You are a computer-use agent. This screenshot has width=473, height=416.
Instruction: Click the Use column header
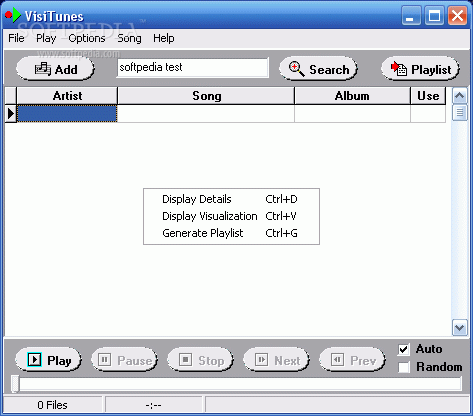428,96
